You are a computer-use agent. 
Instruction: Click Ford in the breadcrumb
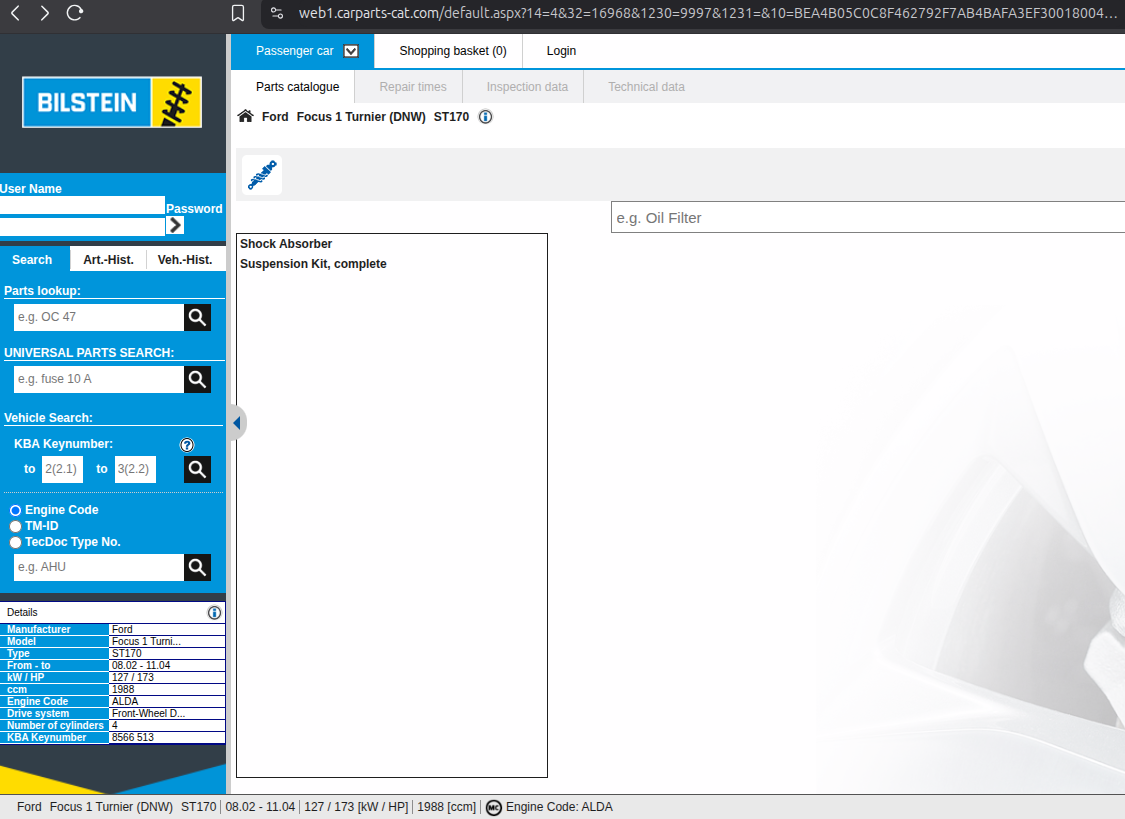click(275, 117)
